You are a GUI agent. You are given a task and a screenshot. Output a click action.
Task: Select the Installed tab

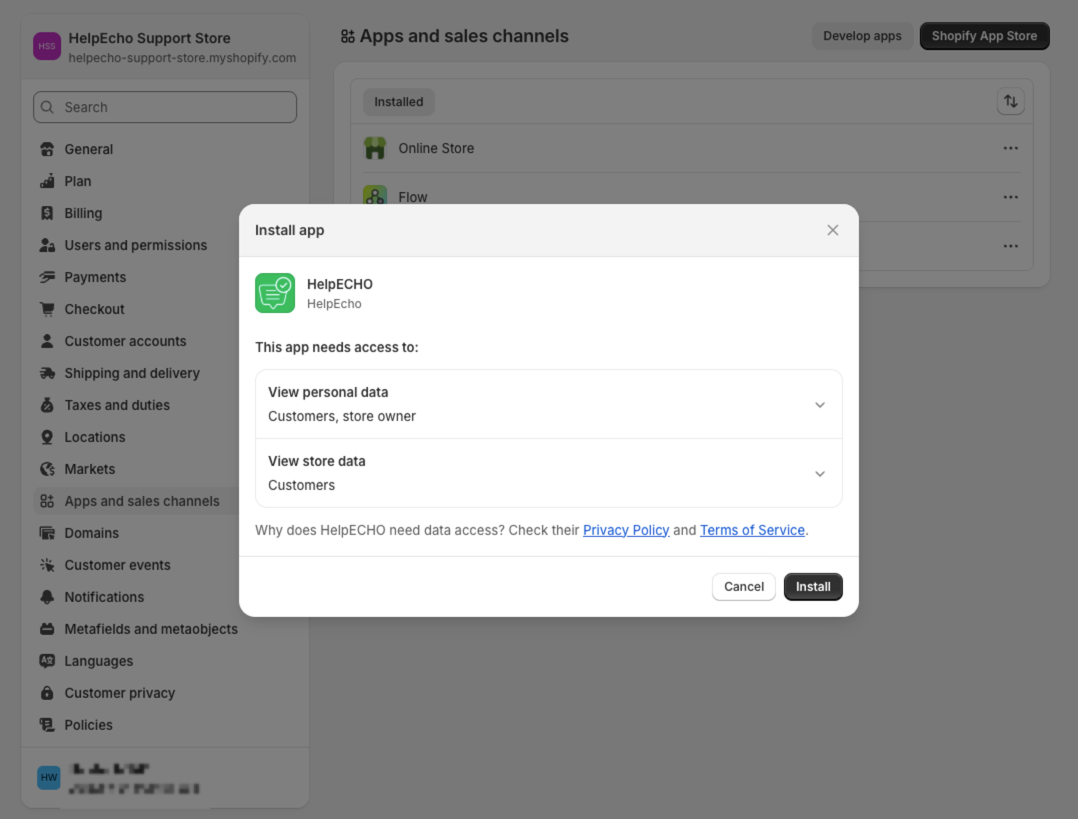[398, 102]
